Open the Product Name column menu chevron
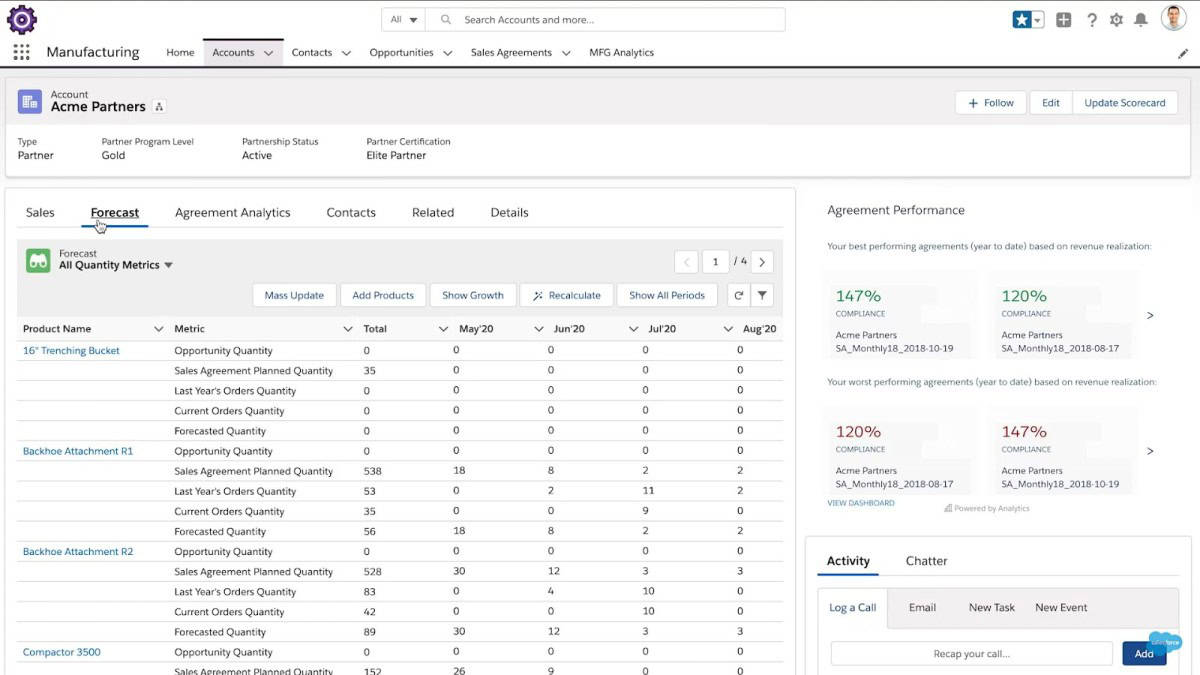The width and height of the screenshot is (1200, 675). 158,329
